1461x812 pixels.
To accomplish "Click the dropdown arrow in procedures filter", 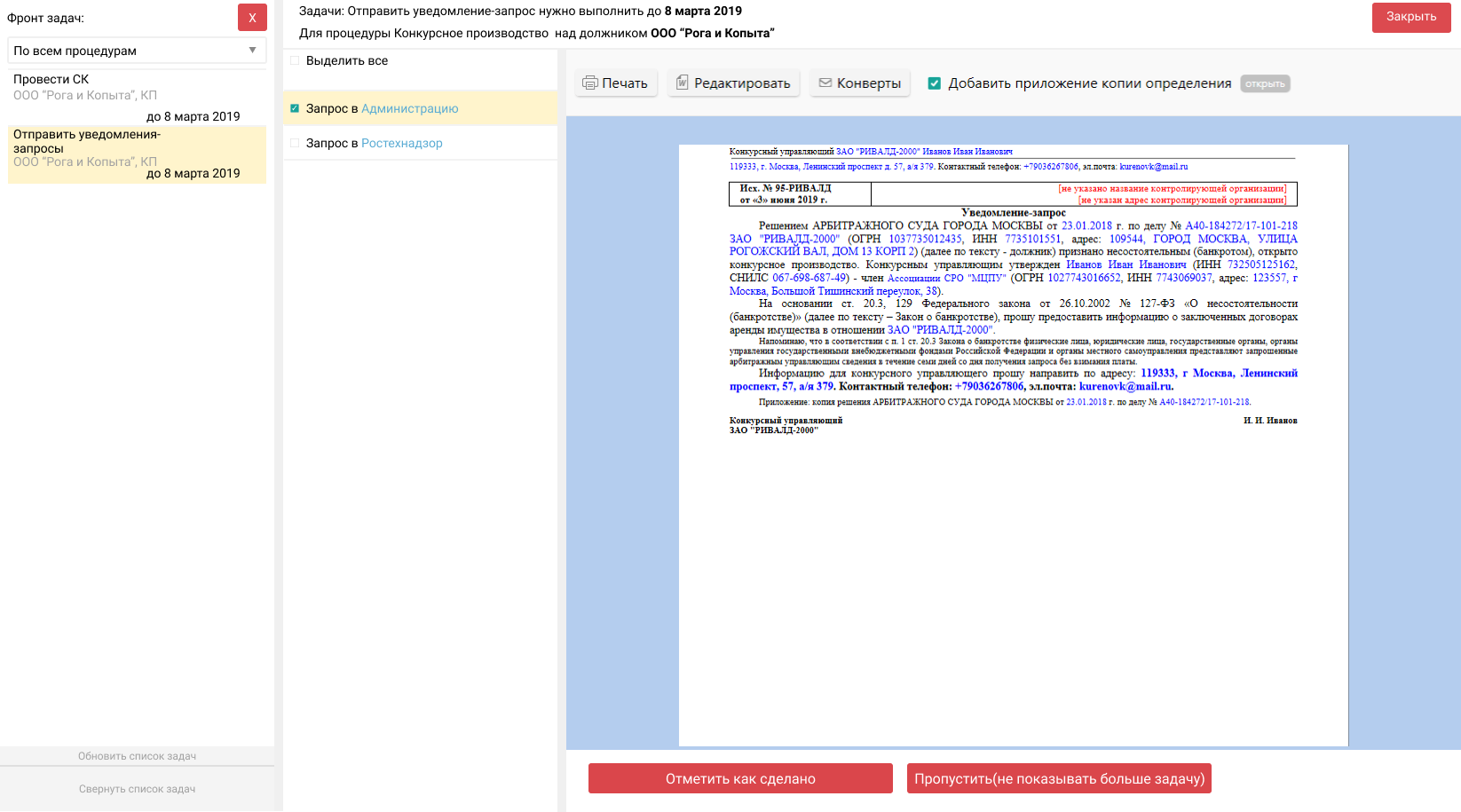I will click(x=253, y=51).
